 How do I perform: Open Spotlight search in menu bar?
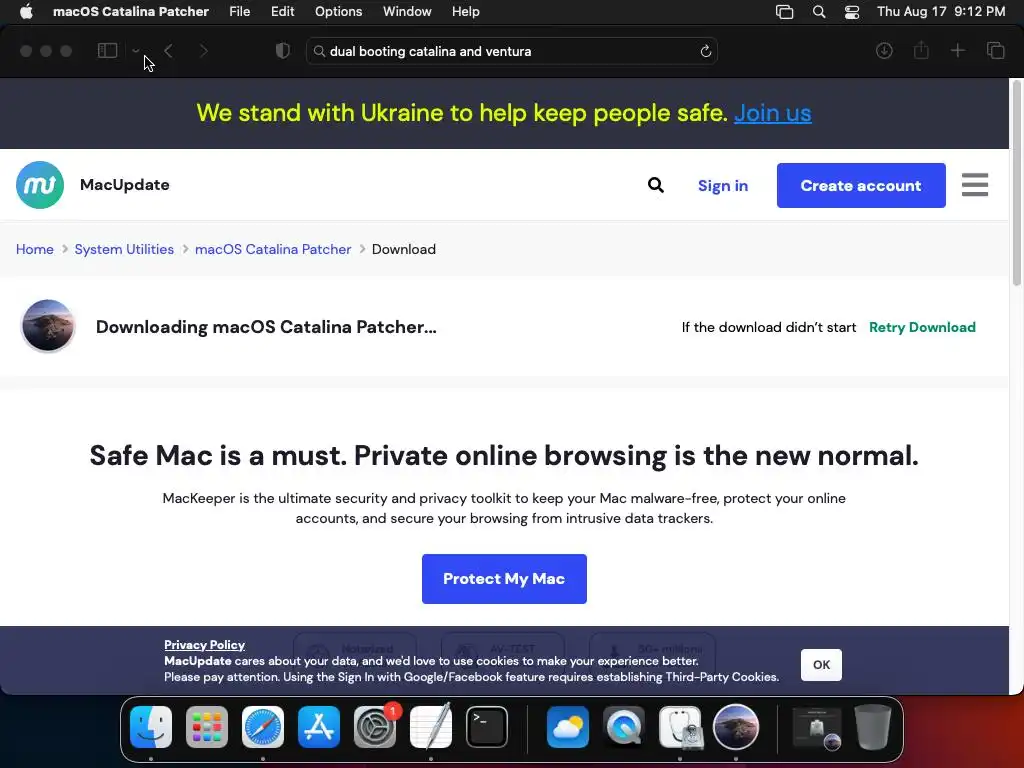coord(818,12)
